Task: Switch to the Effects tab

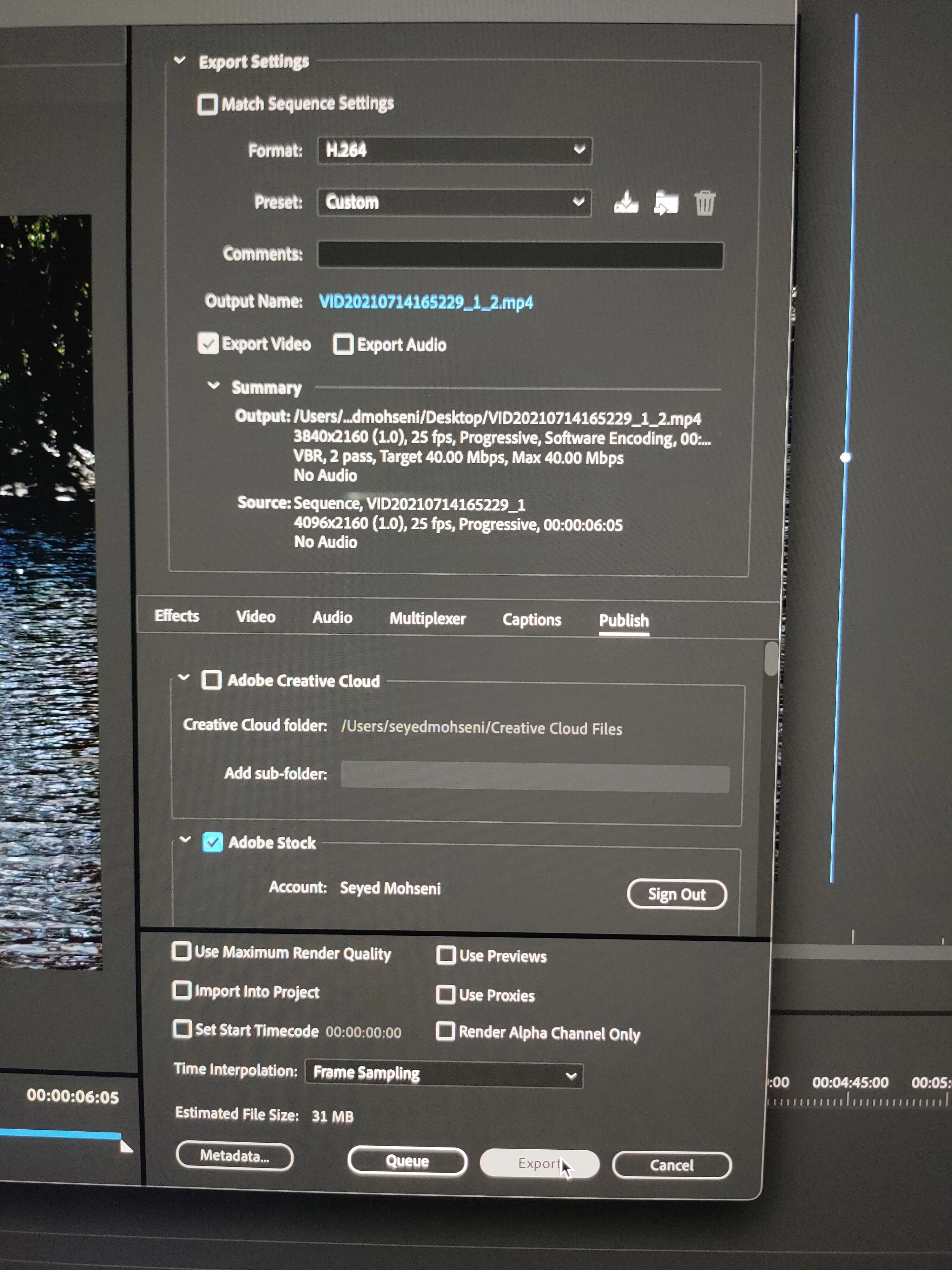Action: pyautogui.click(x=177, y=616)
